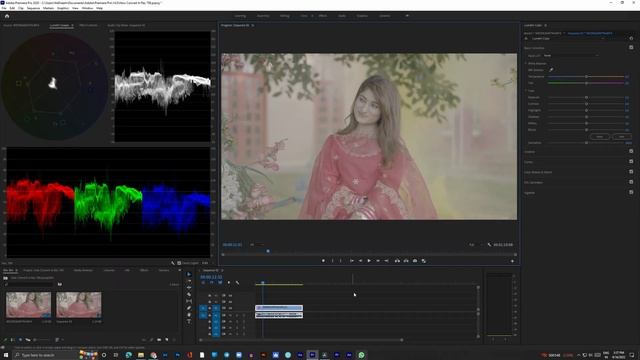
Task: Adjust the Tint slider
Action: [586, 83]
